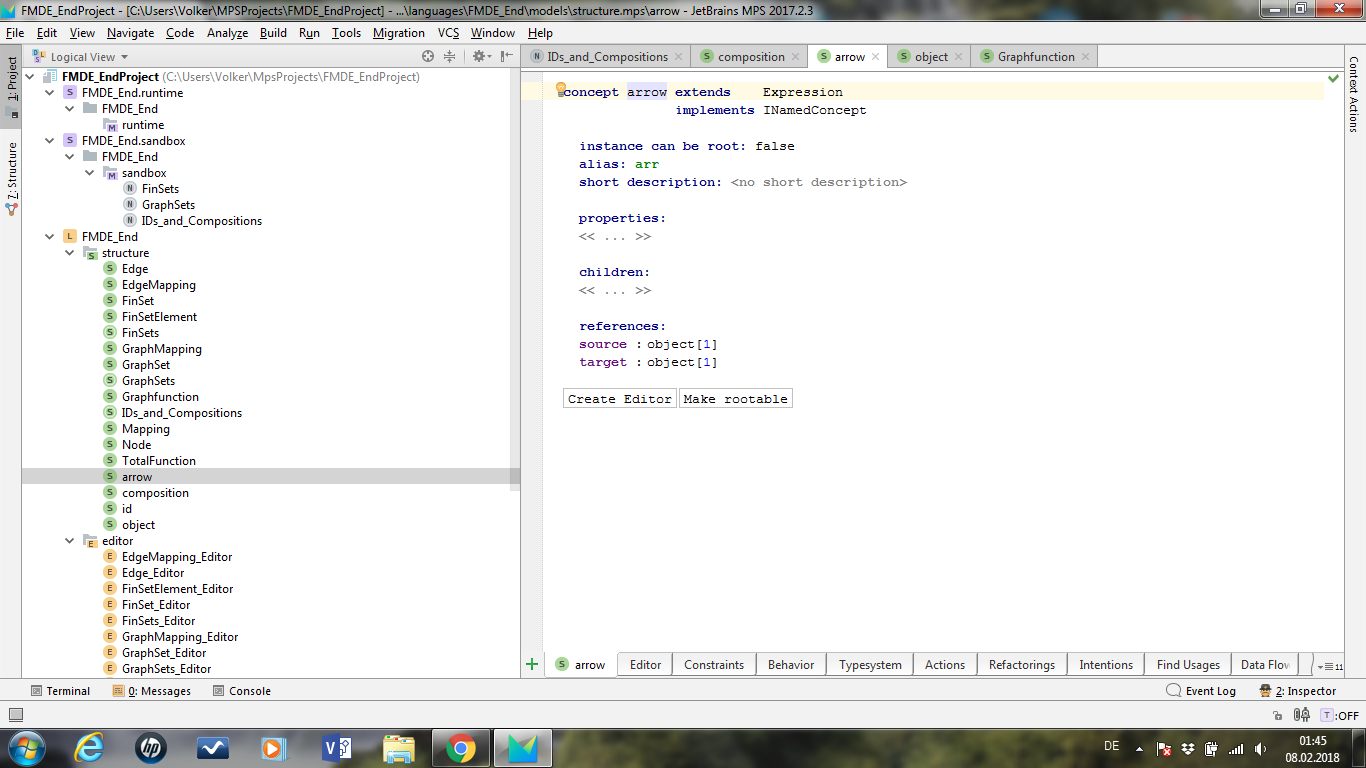Toggle the read-only lock icon in status bar
This screenshot has height=768, width=1366.
pos(1278,716)
